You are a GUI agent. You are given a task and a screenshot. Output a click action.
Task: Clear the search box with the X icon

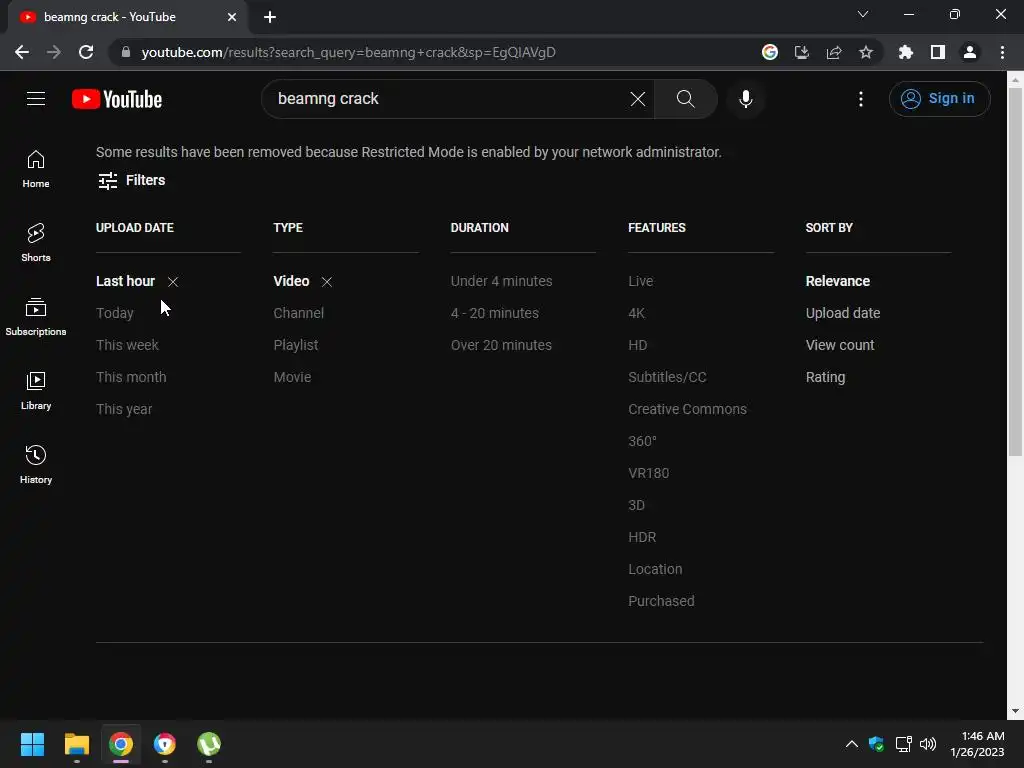[637, 99]
